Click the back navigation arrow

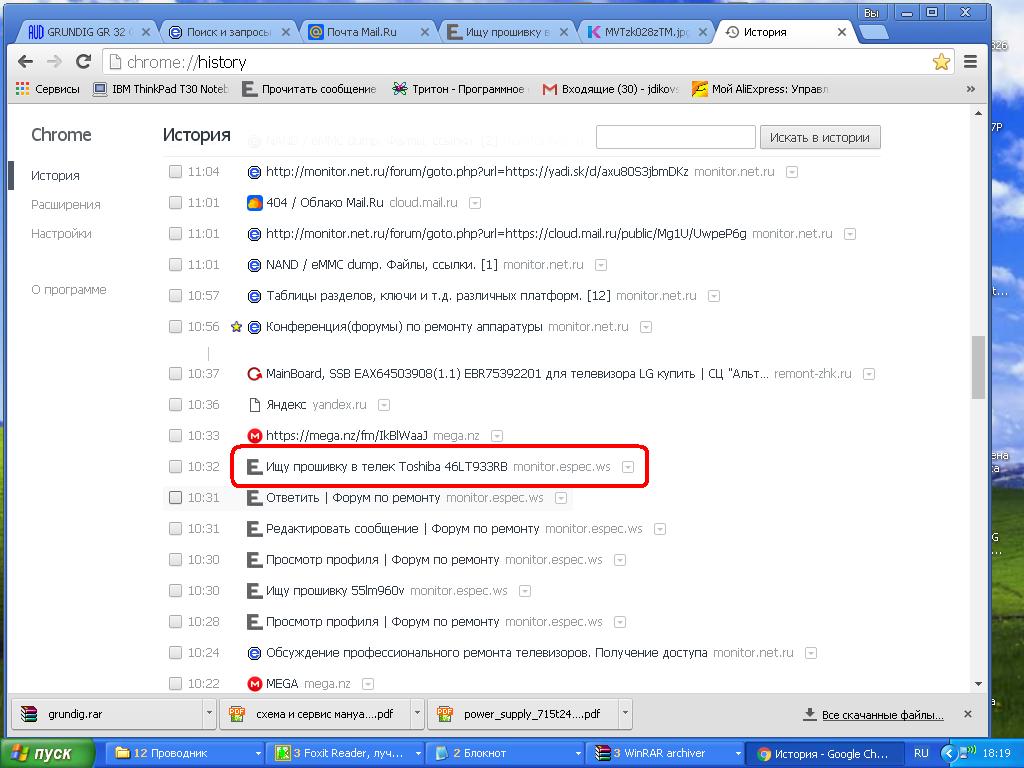(26, 62)
